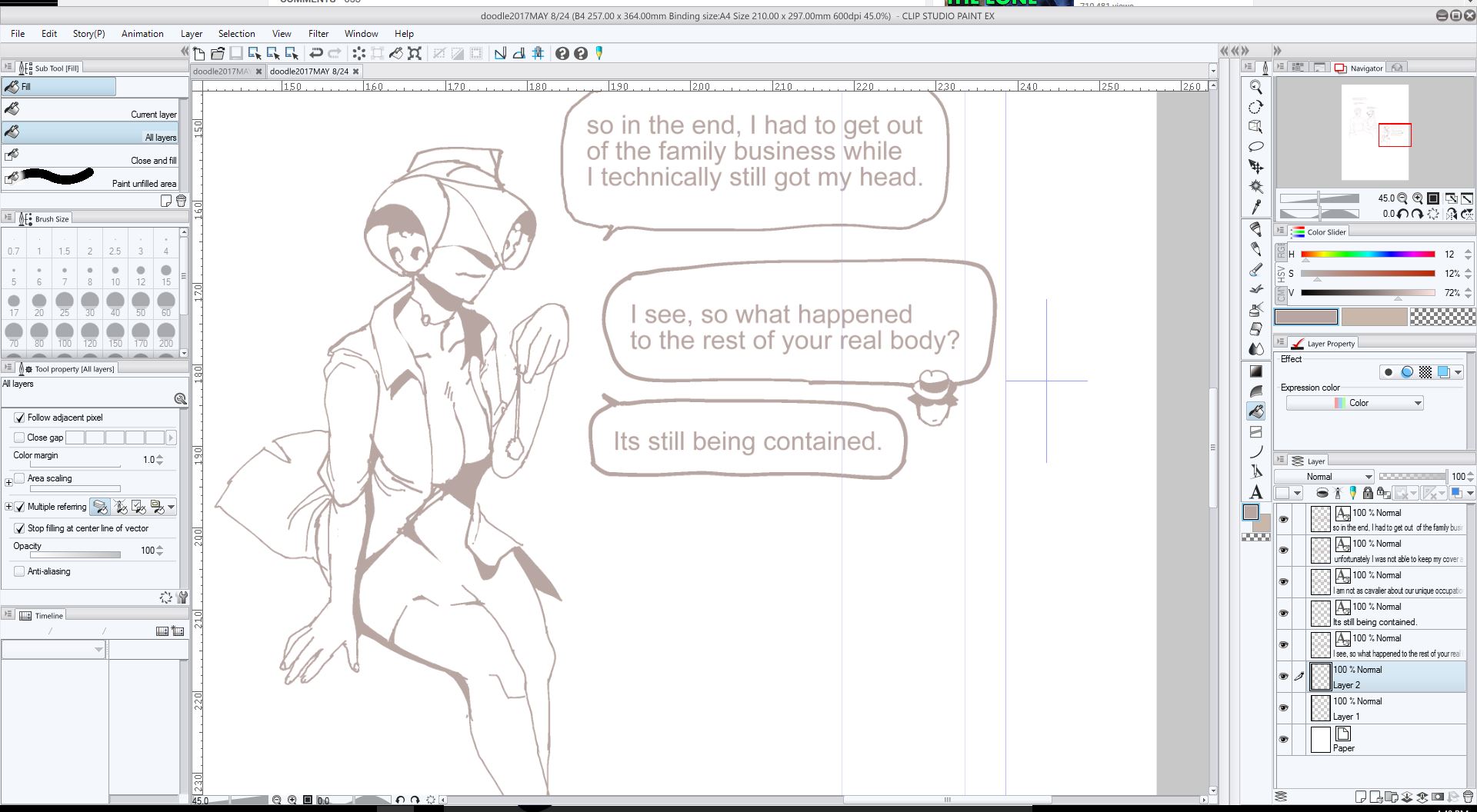This screenshot has height=812, width=1477.
Task: Open the blending mode Normal dropdown
Action: (x=1325, y=477)
